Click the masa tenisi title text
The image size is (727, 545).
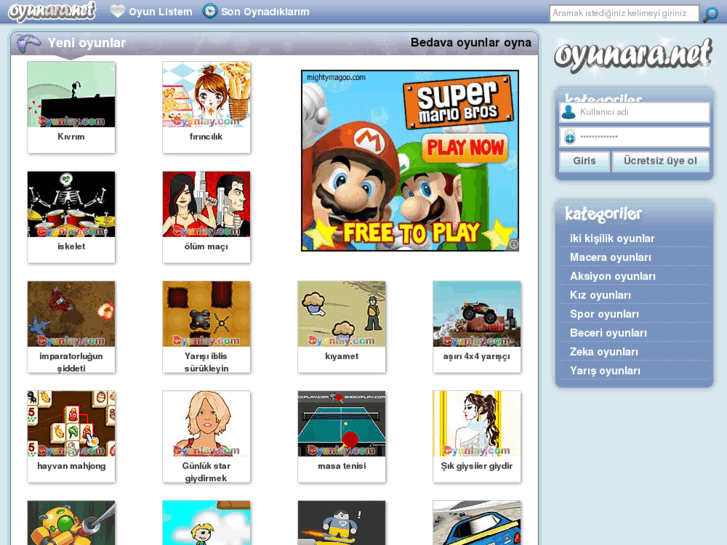tap(342, 466)
